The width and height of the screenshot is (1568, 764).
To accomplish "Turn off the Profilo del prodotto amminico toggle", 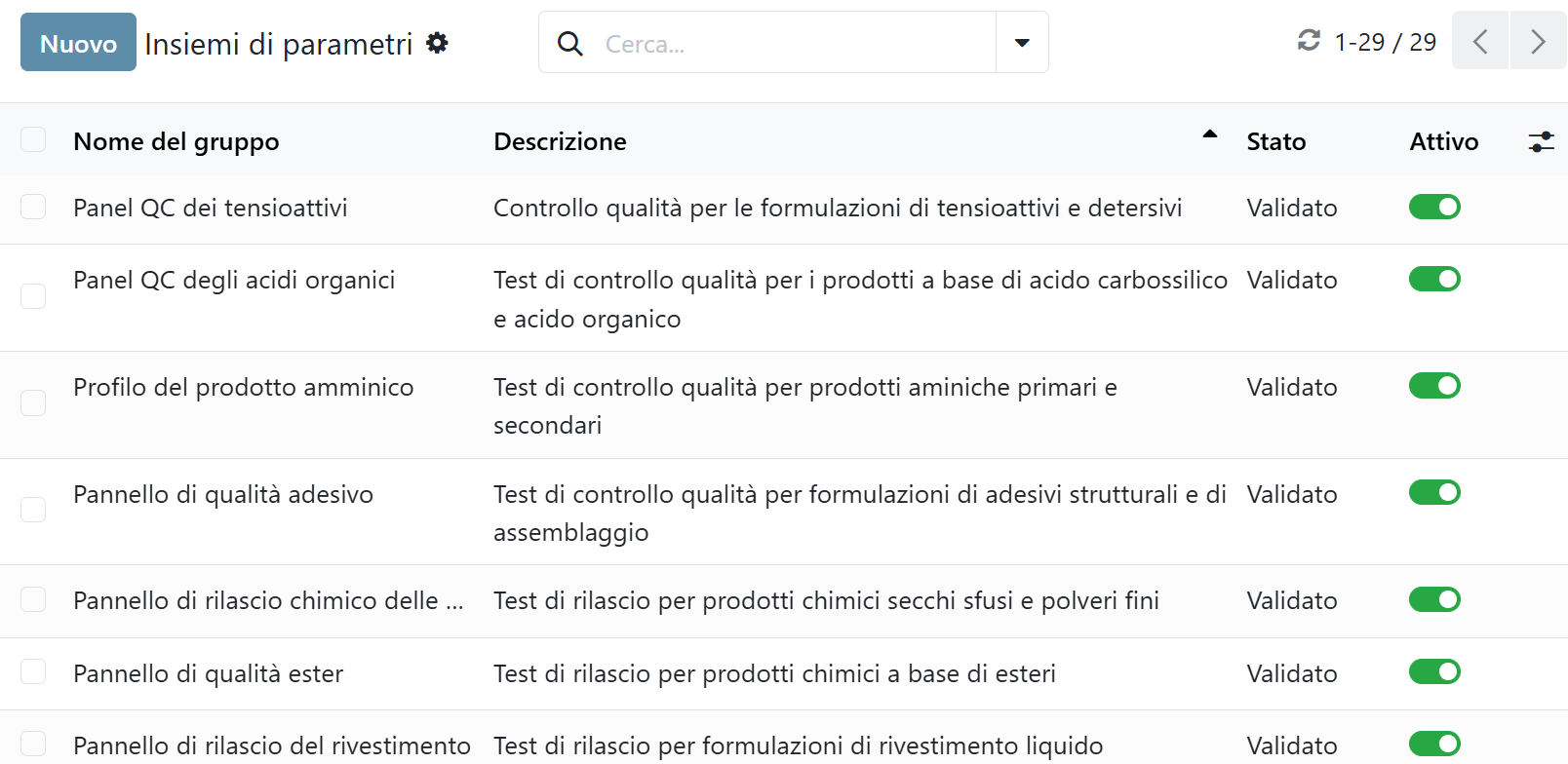I will [1434, 386].
